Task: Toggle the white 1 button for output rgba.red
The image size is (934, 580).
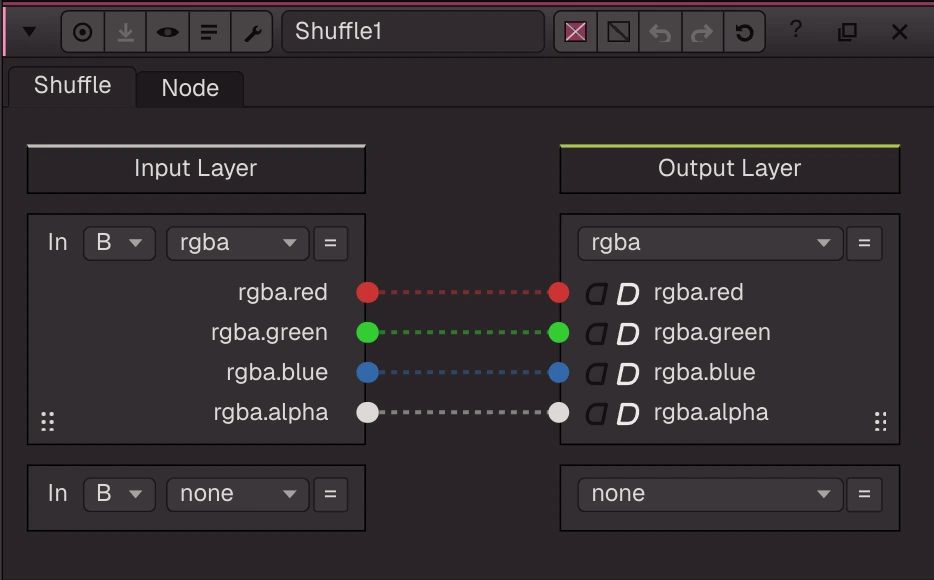Action: coord(628,294)
